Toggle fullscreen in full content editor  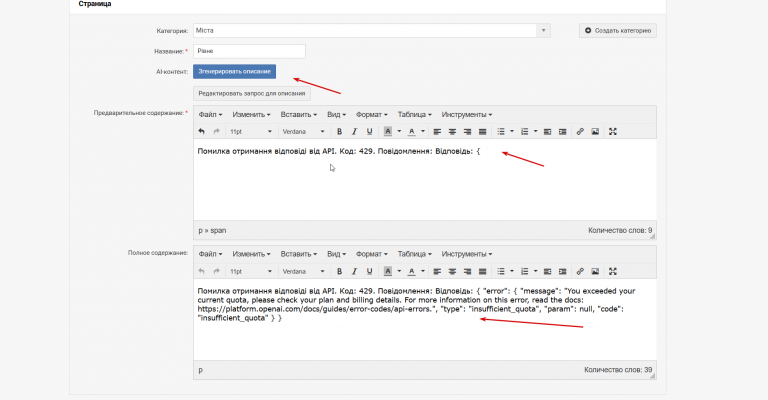tap(613, 271)
